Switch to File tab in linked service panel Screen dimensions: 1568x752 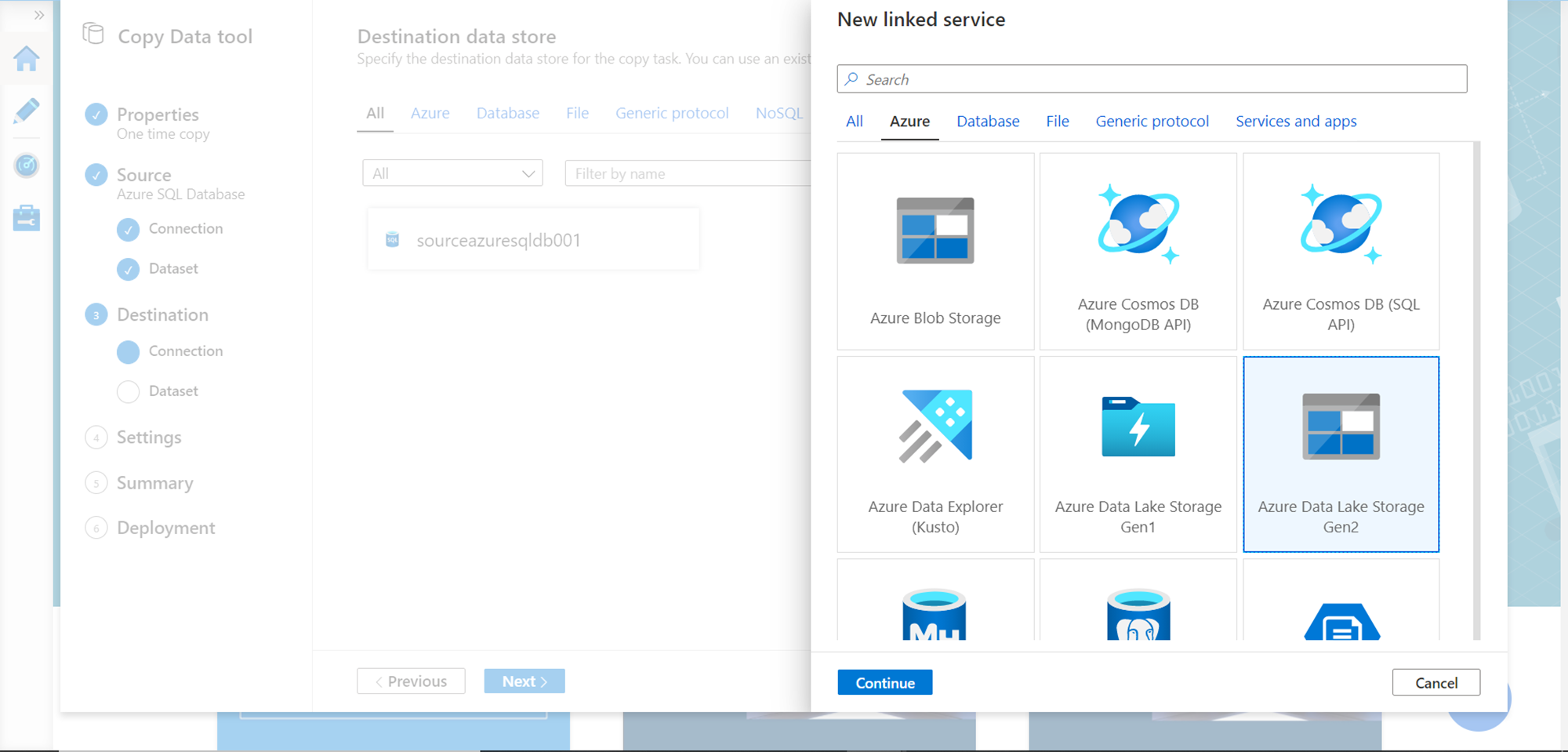pos(1058,122)
